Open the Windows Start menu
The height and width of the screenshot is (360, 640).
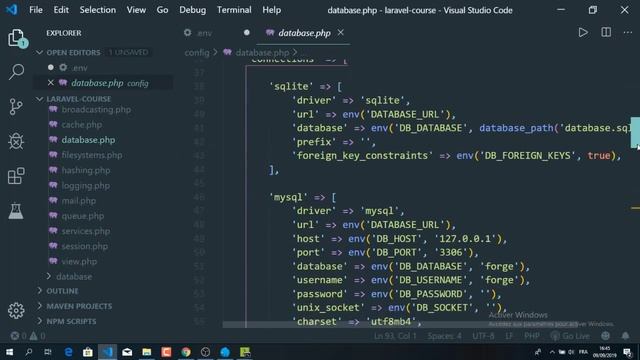pyautogui.click(x=9, y=352)
